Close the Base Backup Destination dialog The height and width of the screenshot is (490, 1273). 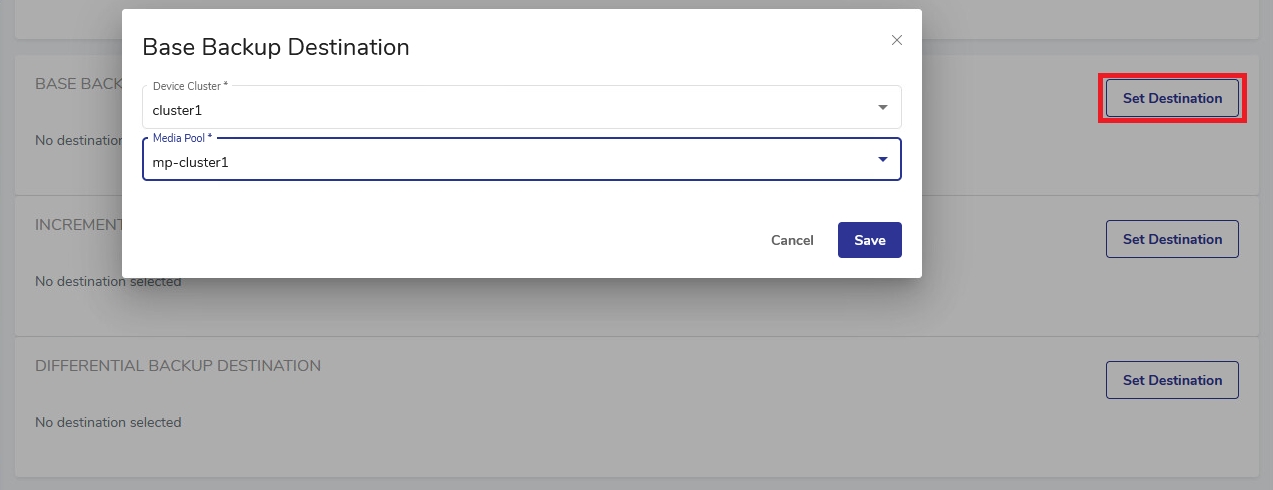(x=896, y=41)
